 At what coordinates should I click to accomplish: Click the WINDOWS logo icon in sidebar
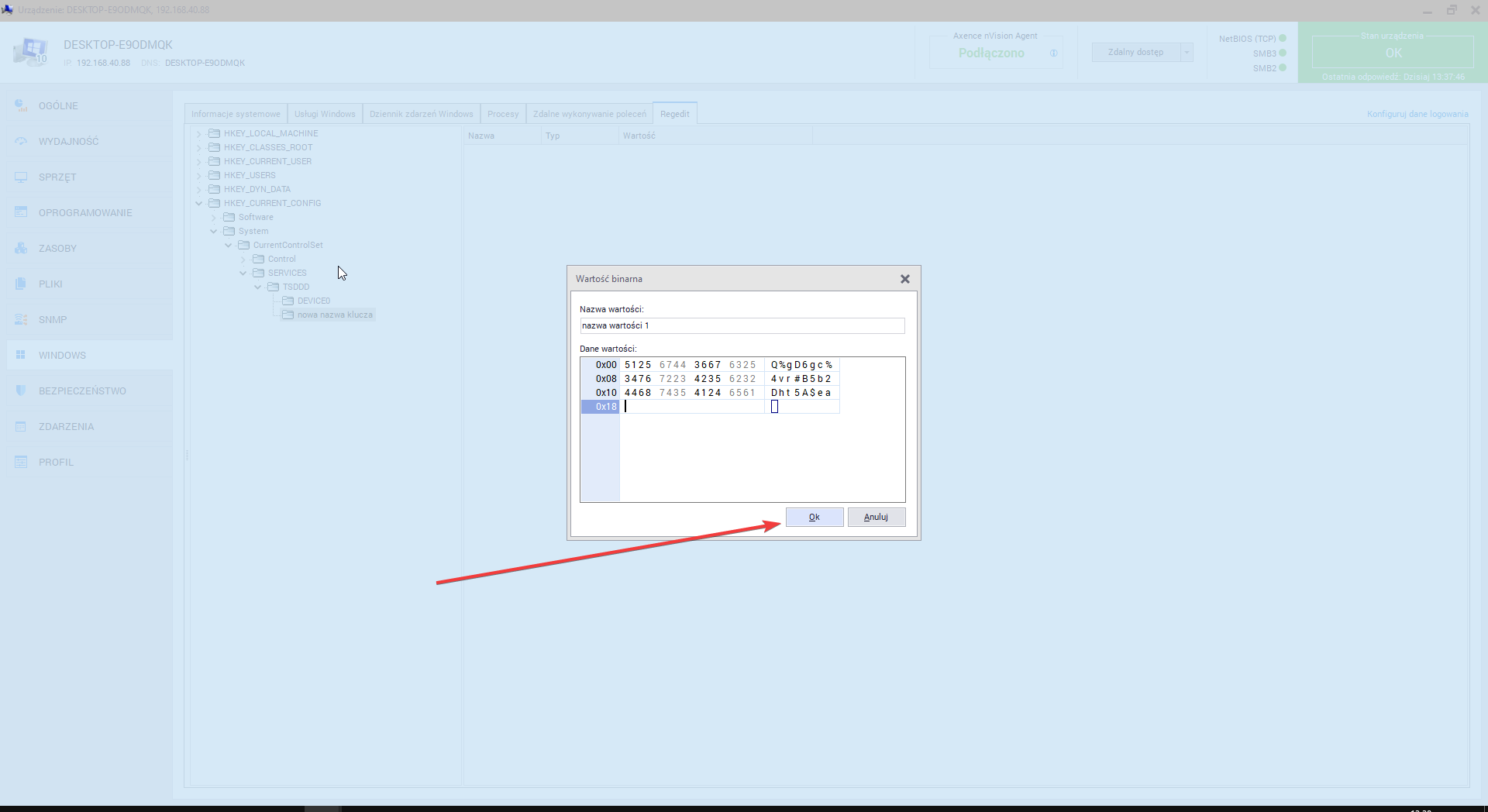click(21, 355)
